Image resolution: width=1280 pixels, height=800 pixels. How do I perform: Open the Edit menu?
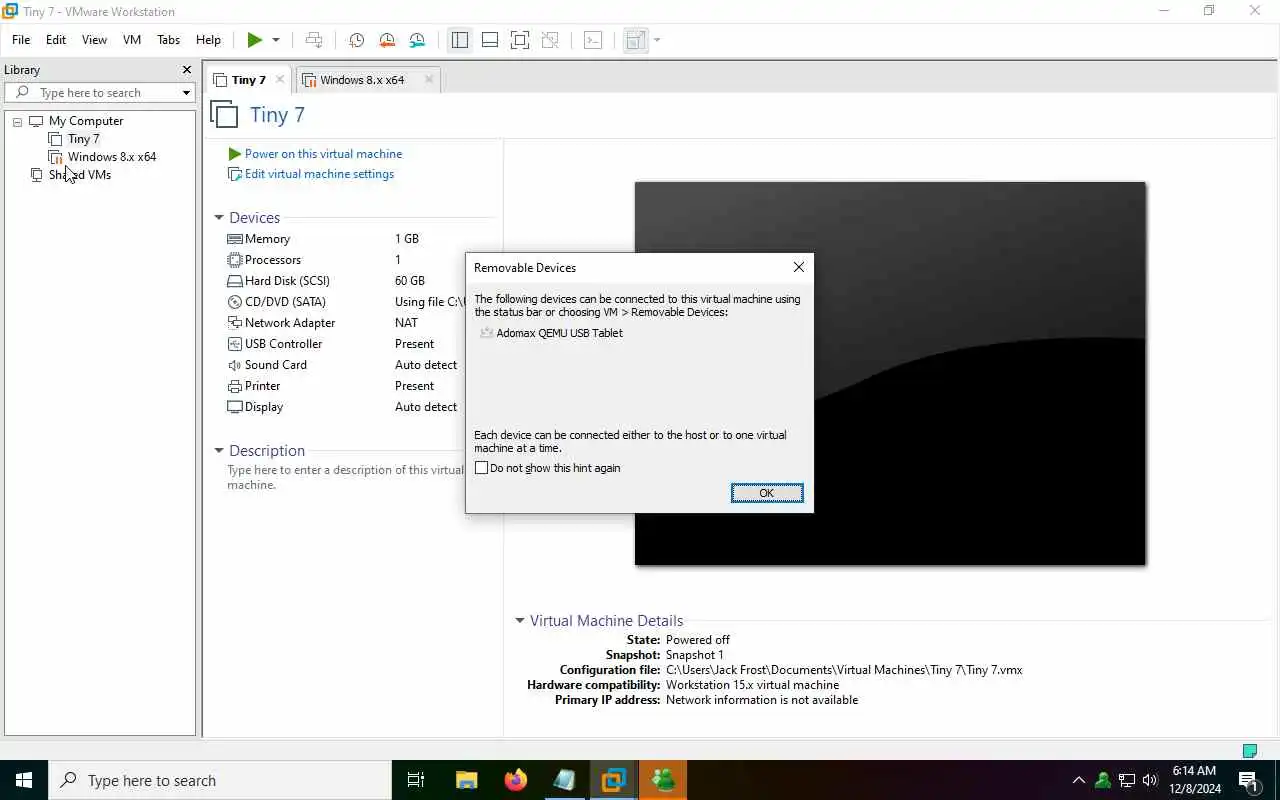point(56,40)
